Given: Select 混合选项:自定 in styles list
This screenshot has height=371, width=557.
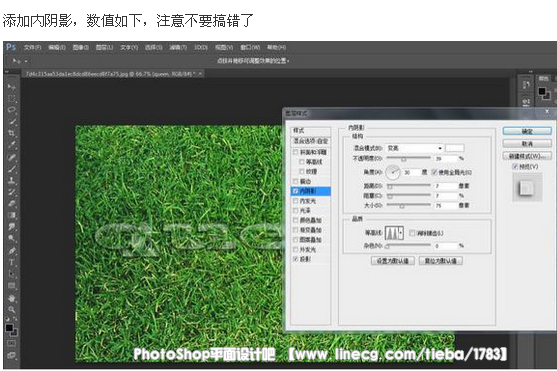Looking at the screenshot, I should click(x=311, y=141).
